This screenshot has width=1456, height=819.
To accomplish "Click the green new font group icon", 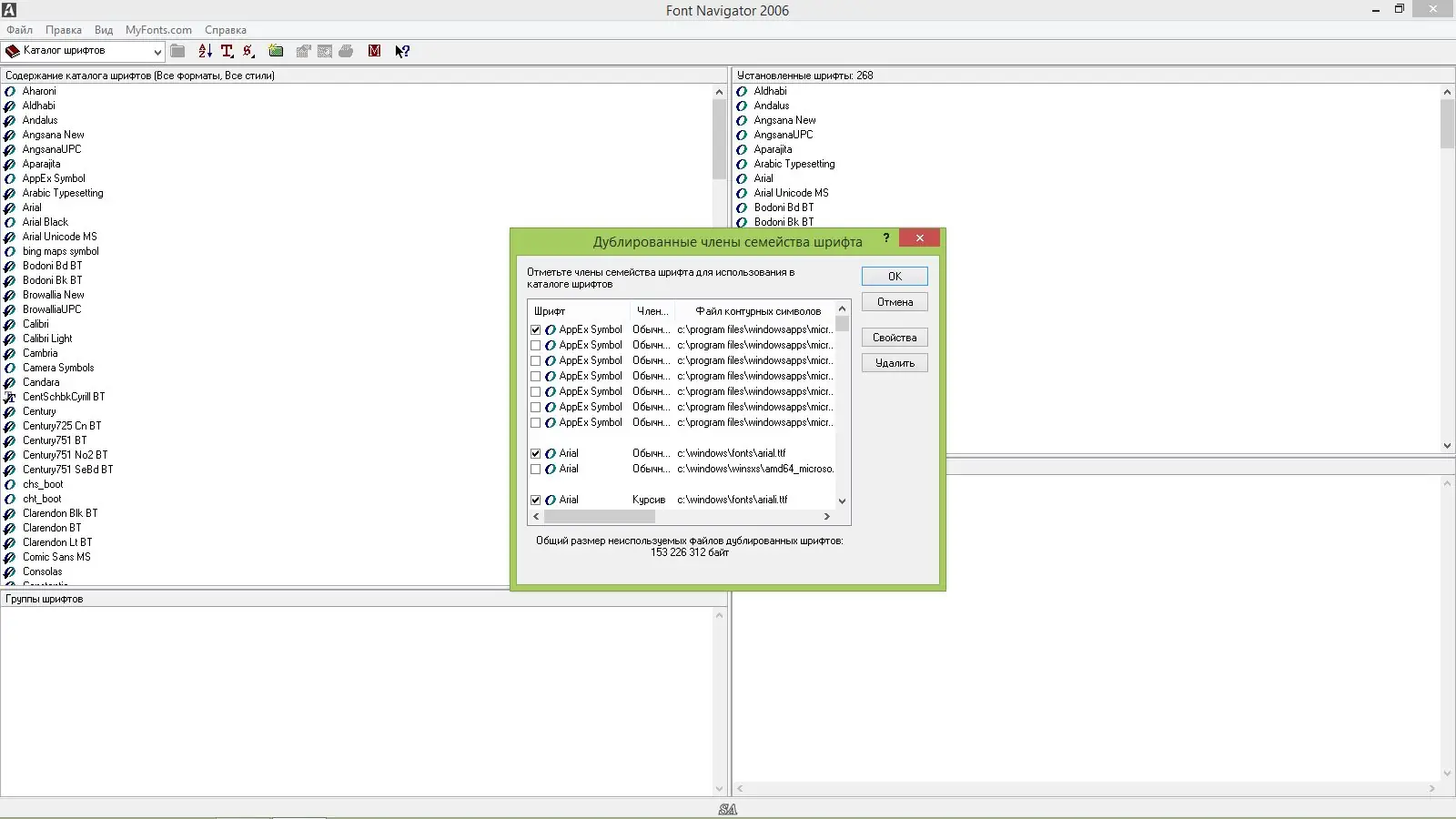I will [x=276, y=51].
